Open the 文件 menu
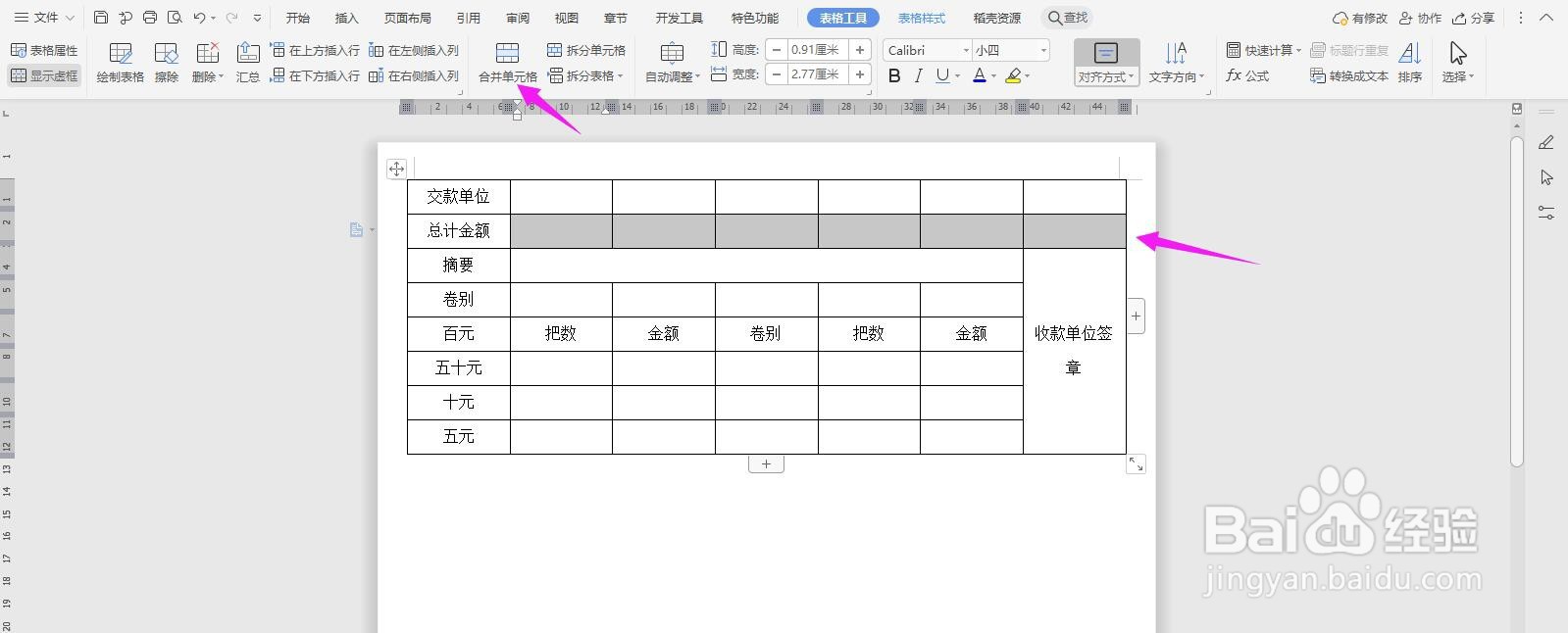Viewport: 1568px width, 633px height. pyautogui.click(x=43, y=18)
